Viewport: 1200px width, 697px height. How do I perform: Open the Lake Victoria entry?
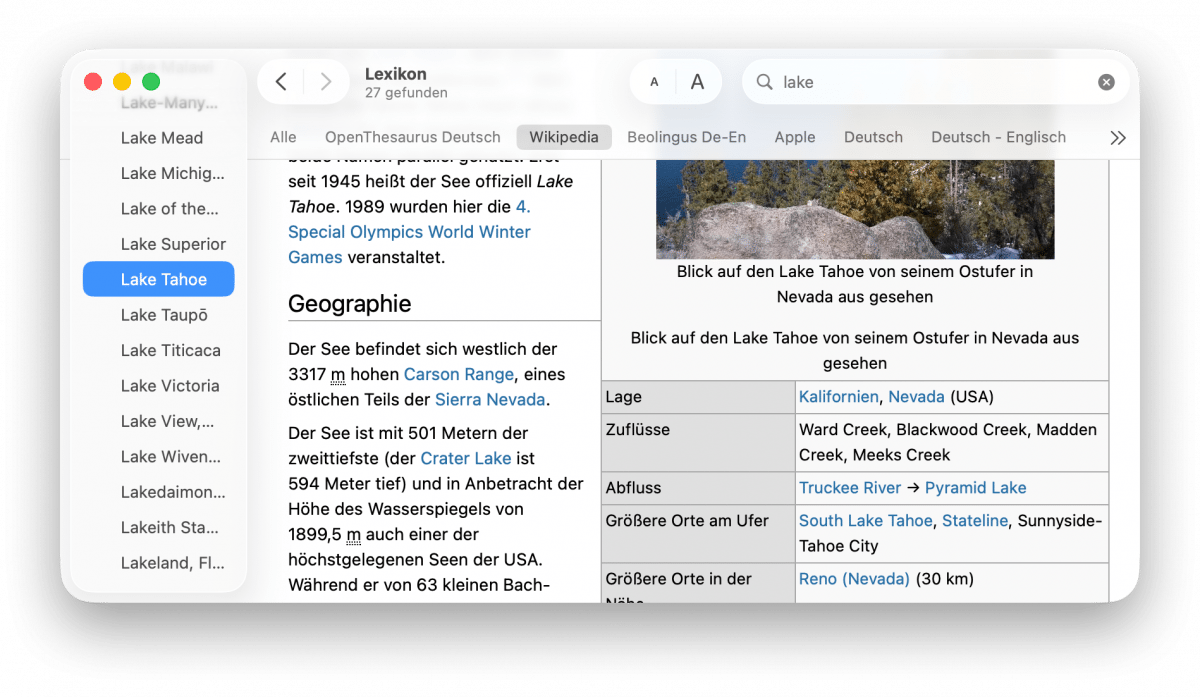(170, 386)
